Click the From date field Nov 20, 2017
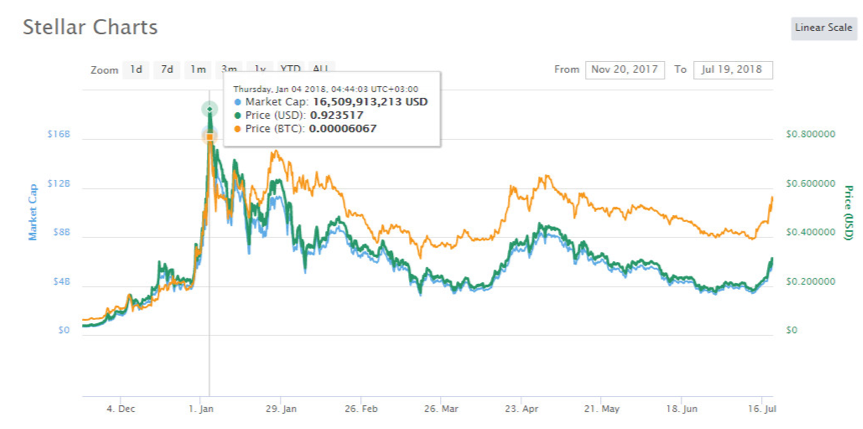Image resolution: width=863 pixels, height=429 pixels. 625,69
